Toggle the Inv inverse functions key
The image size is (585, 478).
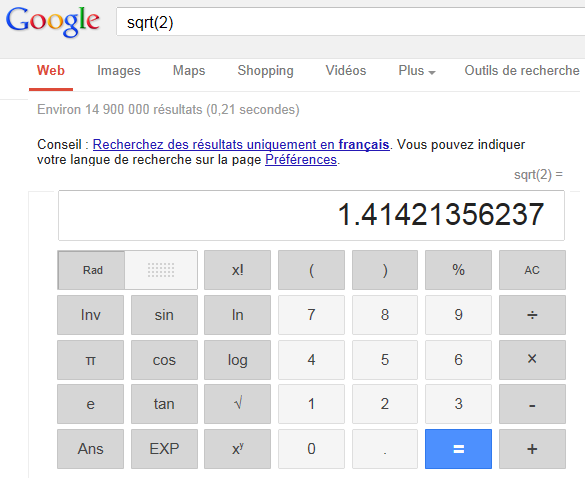[90, 315]
